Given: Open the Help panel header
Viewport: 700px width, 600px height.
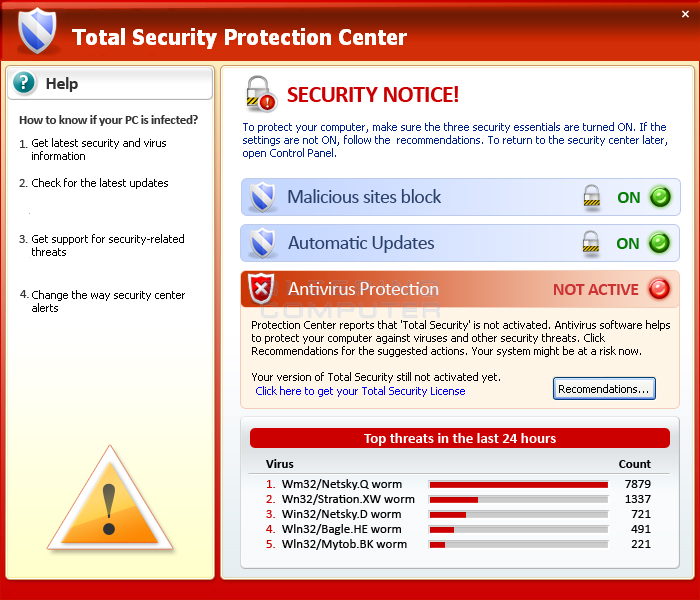Looking at the screenshot, I should tap(110, 83).
